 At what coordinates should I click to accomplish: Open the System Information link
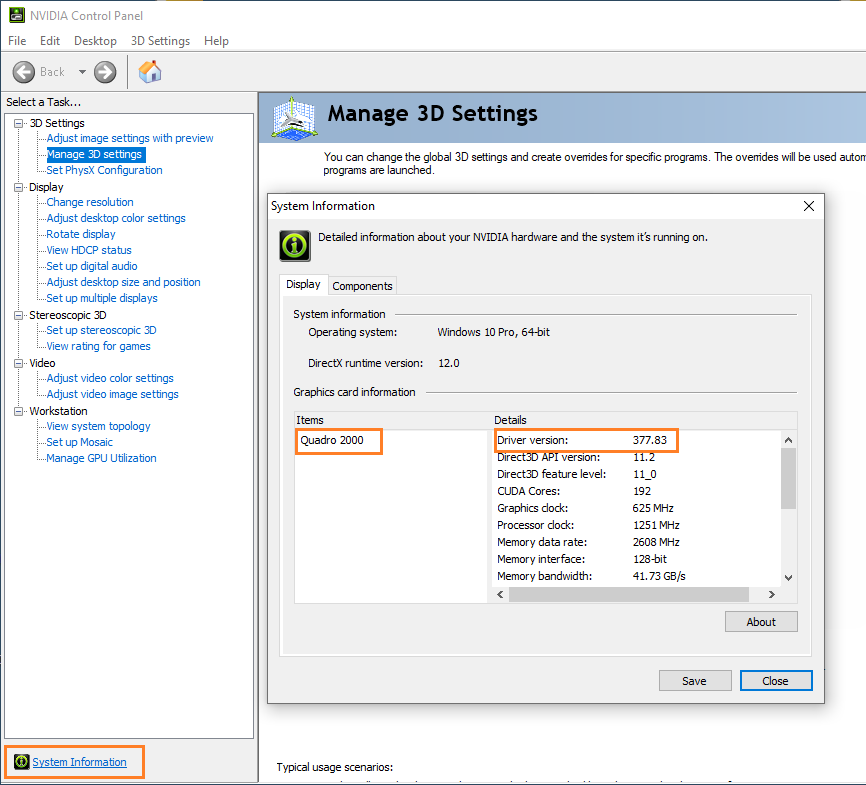click(80, 762)
